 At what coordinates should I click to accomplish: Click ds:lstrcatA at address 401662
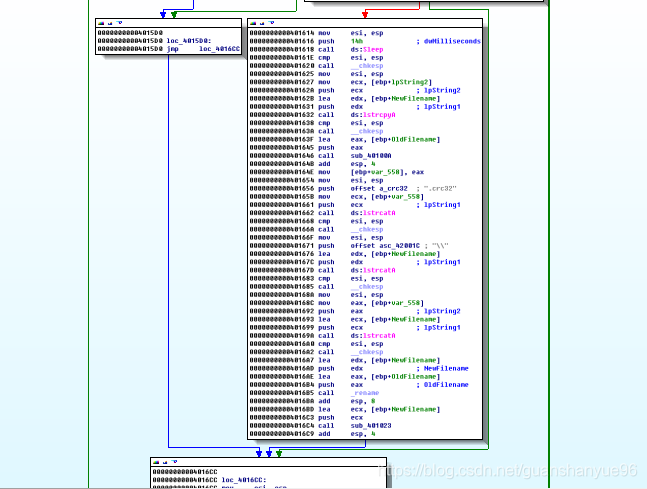tap(373, 213)
